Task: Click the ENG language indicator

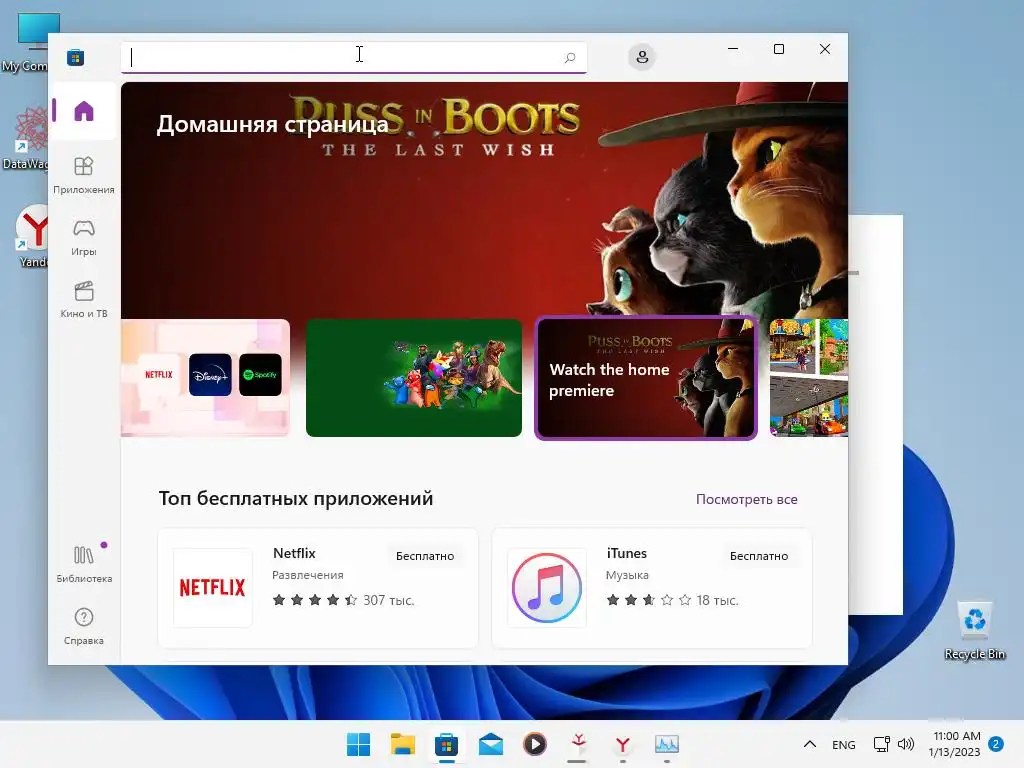Action: pyautogui.click(x=844, y=744)
